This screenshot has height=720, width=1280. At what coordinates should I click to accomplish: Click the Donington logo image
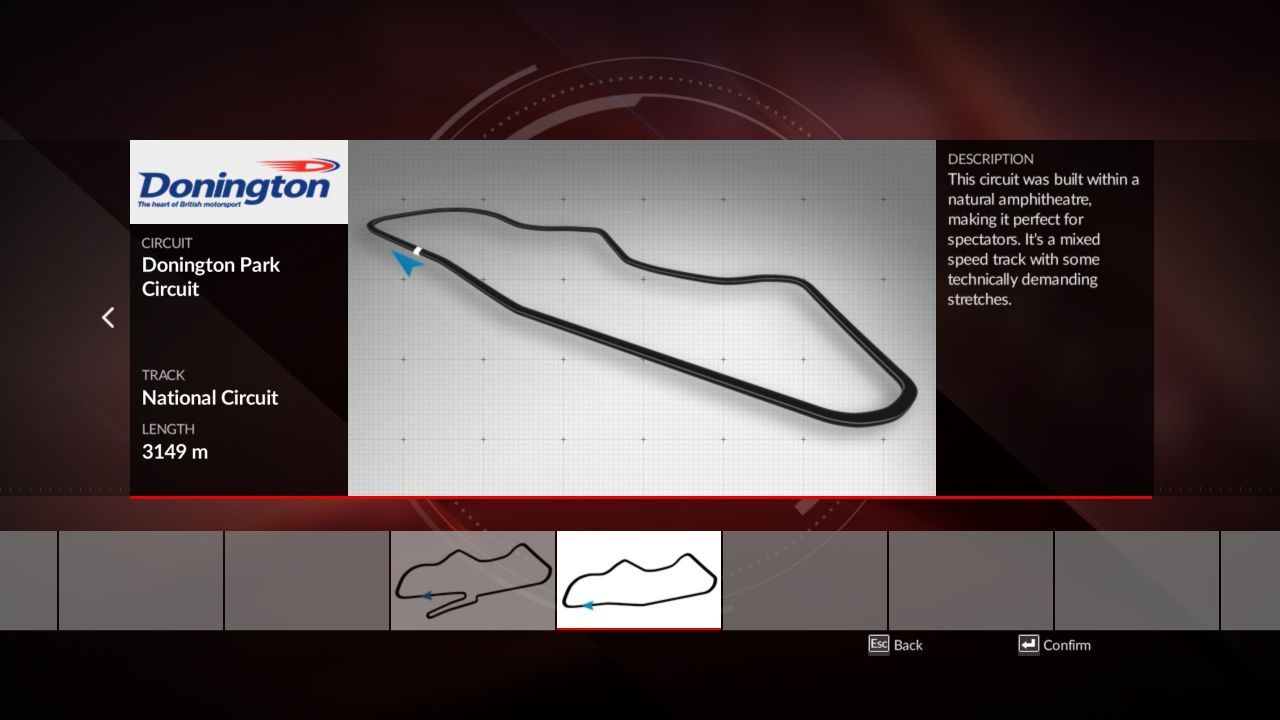[239, 182]
